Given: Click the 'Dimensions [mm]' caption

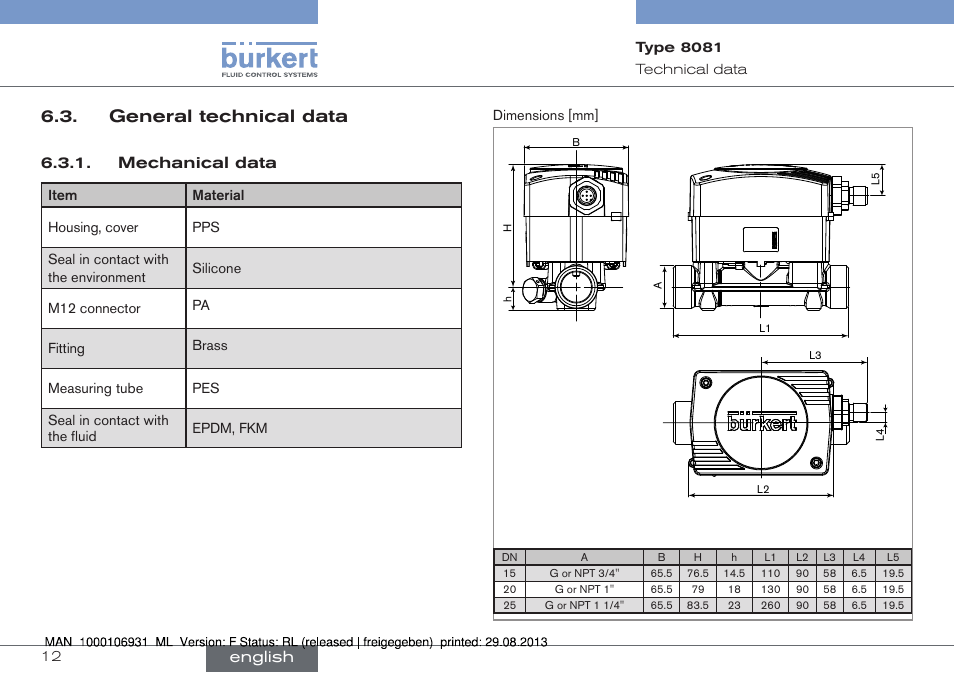Looking at the screenshot, I should (x=545, y=116).
